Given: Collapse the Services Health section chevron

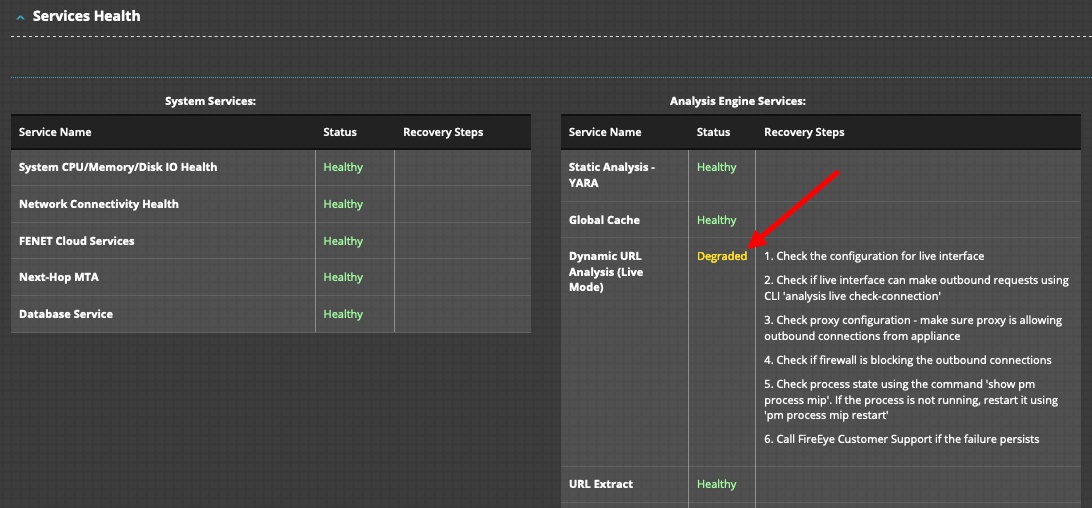Looking at the screenshot, I should pyautogui.click(x=20, y=17).
